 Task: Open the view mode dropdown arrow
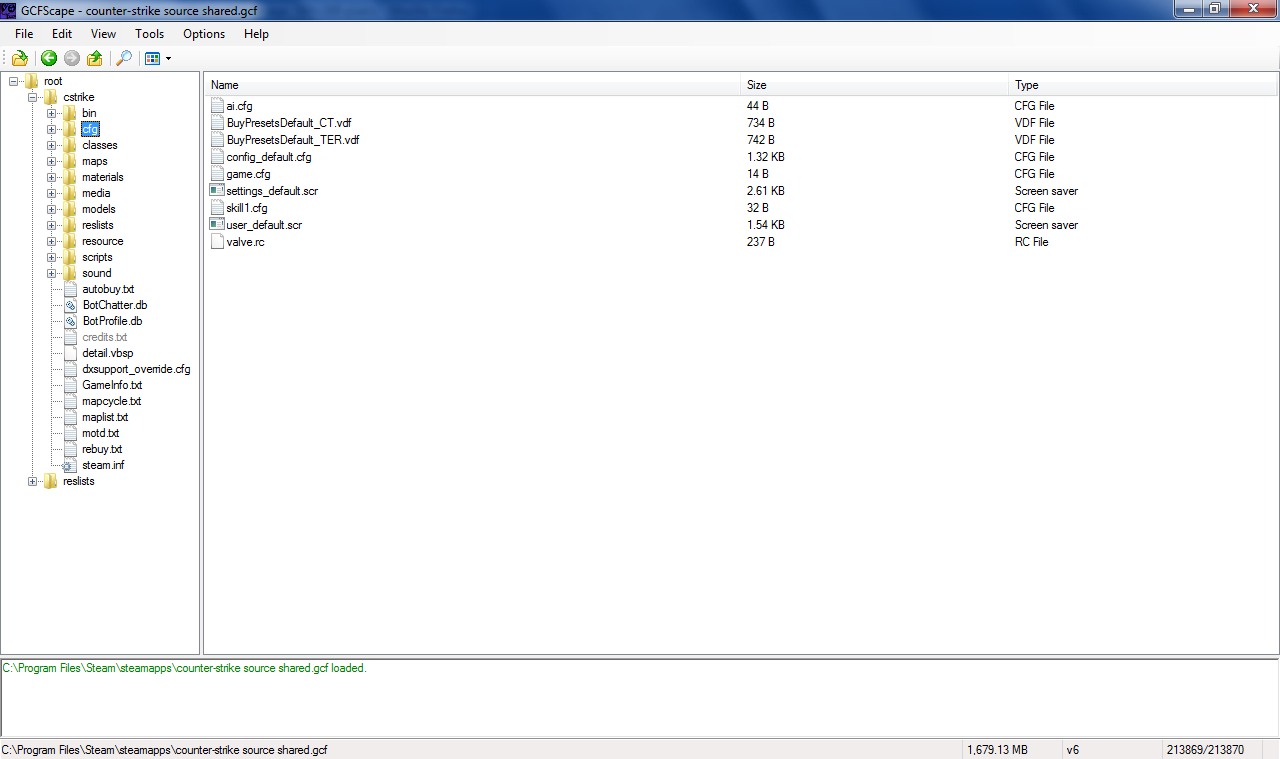(168, 59)
